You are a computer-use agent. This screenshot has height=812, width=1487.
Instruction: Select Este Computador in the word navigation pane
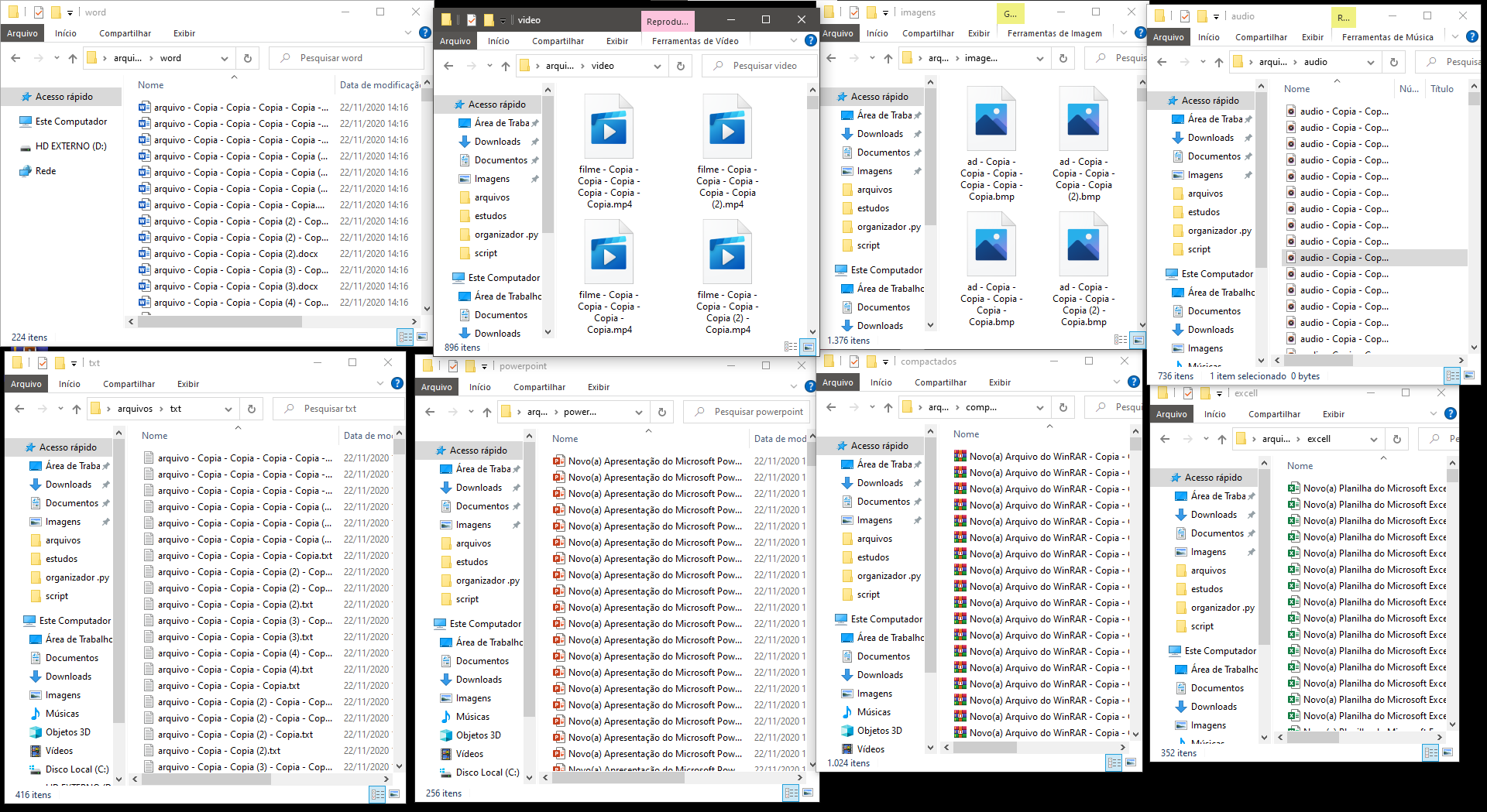point(70,122)
